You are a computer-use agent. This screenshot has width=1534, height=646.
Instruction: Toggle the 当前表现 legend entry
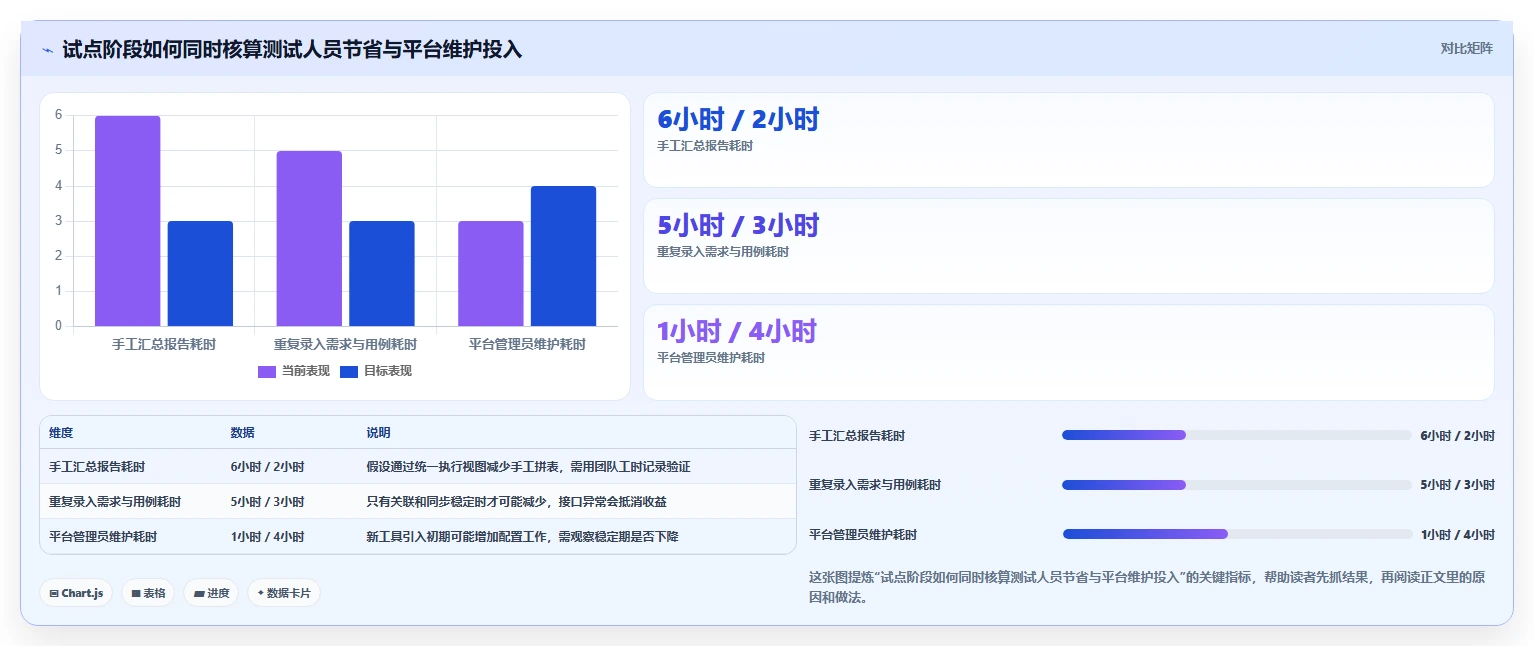pos(294,371)
